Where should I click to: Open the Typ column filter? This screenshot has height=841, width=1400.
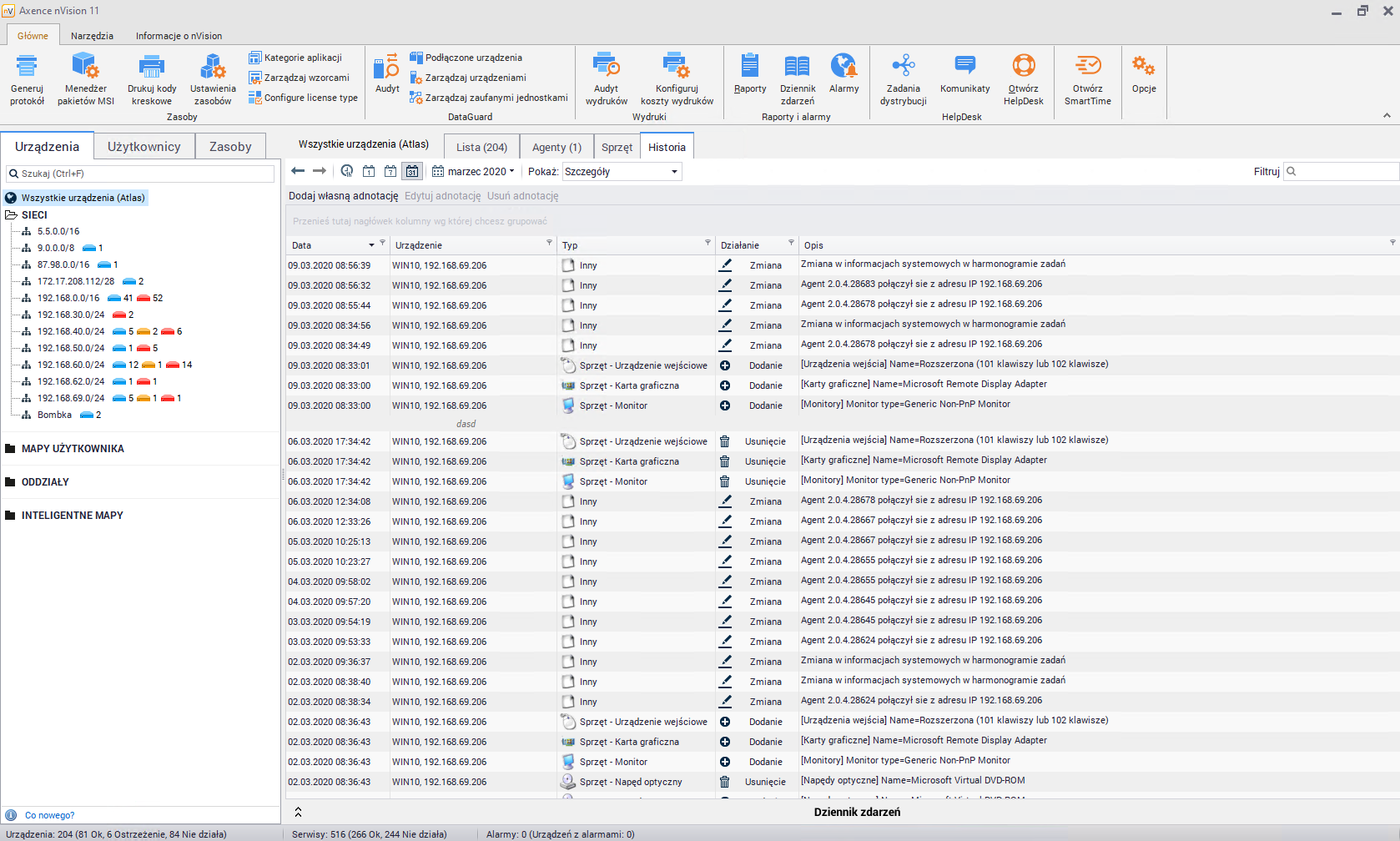pyautogui.click(x=708, y=243)
